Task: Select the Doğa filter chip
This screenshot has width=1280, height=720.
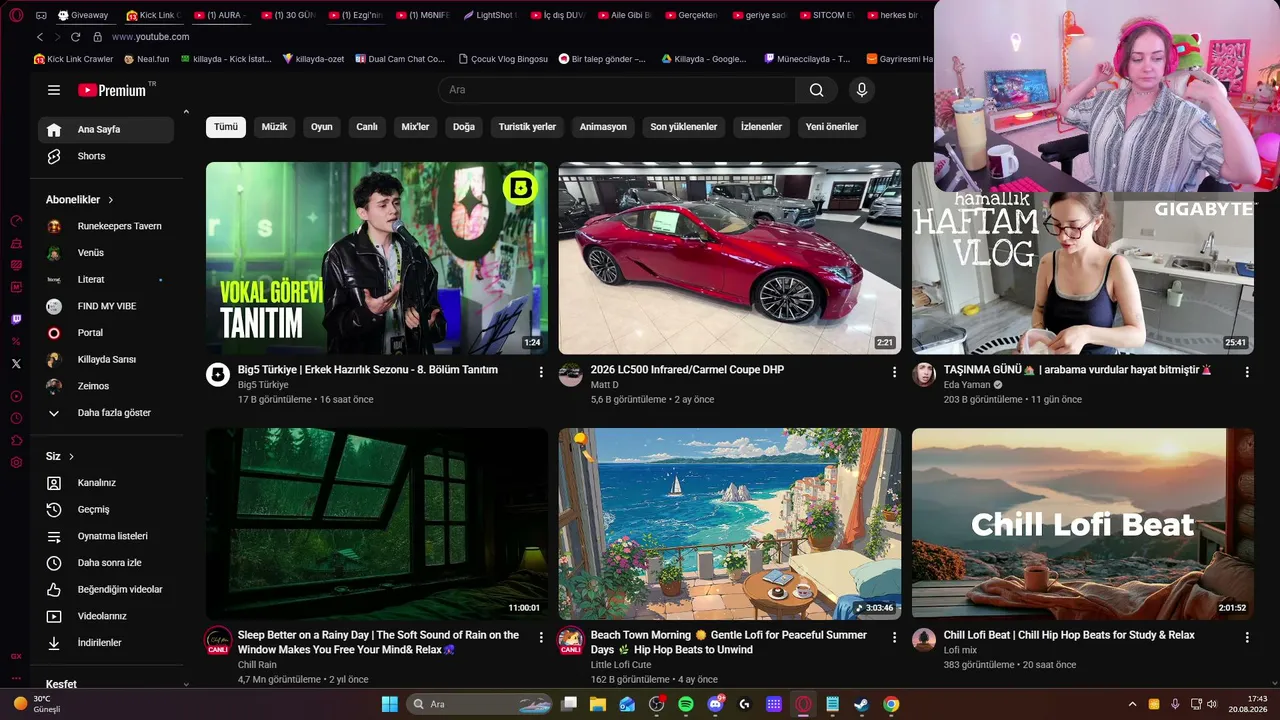Action: 464,127
